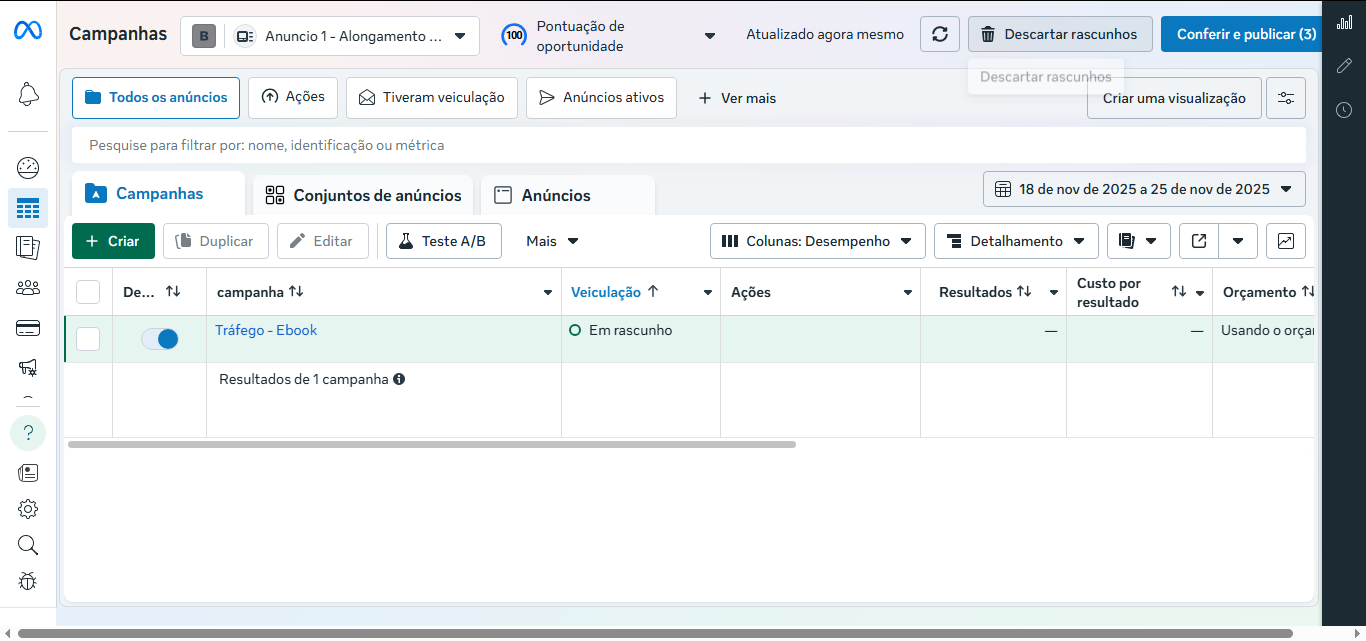The height and width of the screenshot is (641, 1366).
Task: Click the refresh data icon button
Action: click(x=940, y=34)
